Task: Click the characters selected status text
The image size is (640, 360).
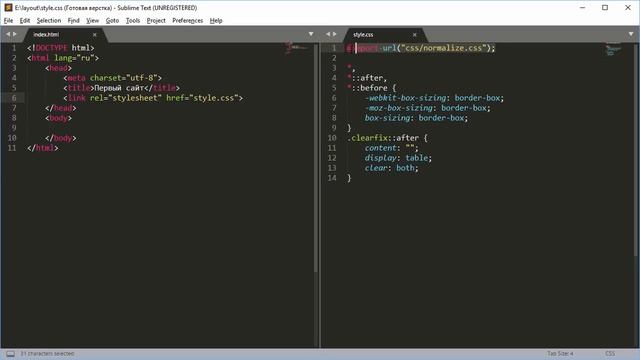Action: coord(47,353)
